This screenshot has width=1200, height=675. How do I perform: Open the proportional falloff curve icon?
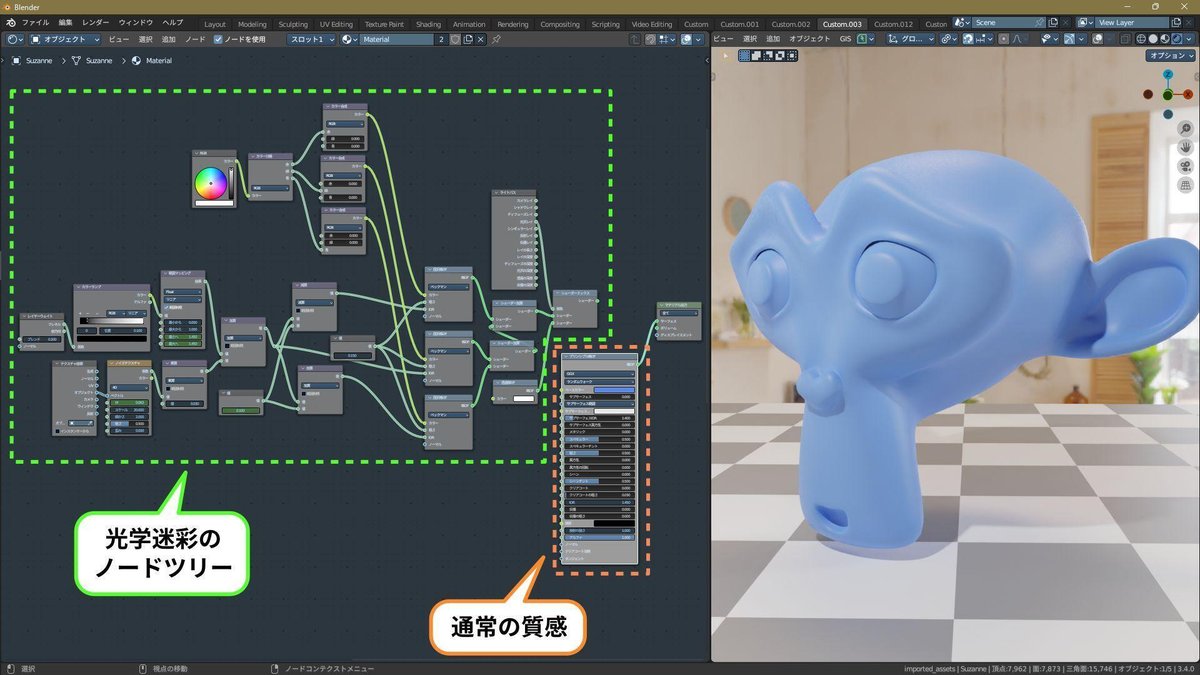(x=1018, y=39)
